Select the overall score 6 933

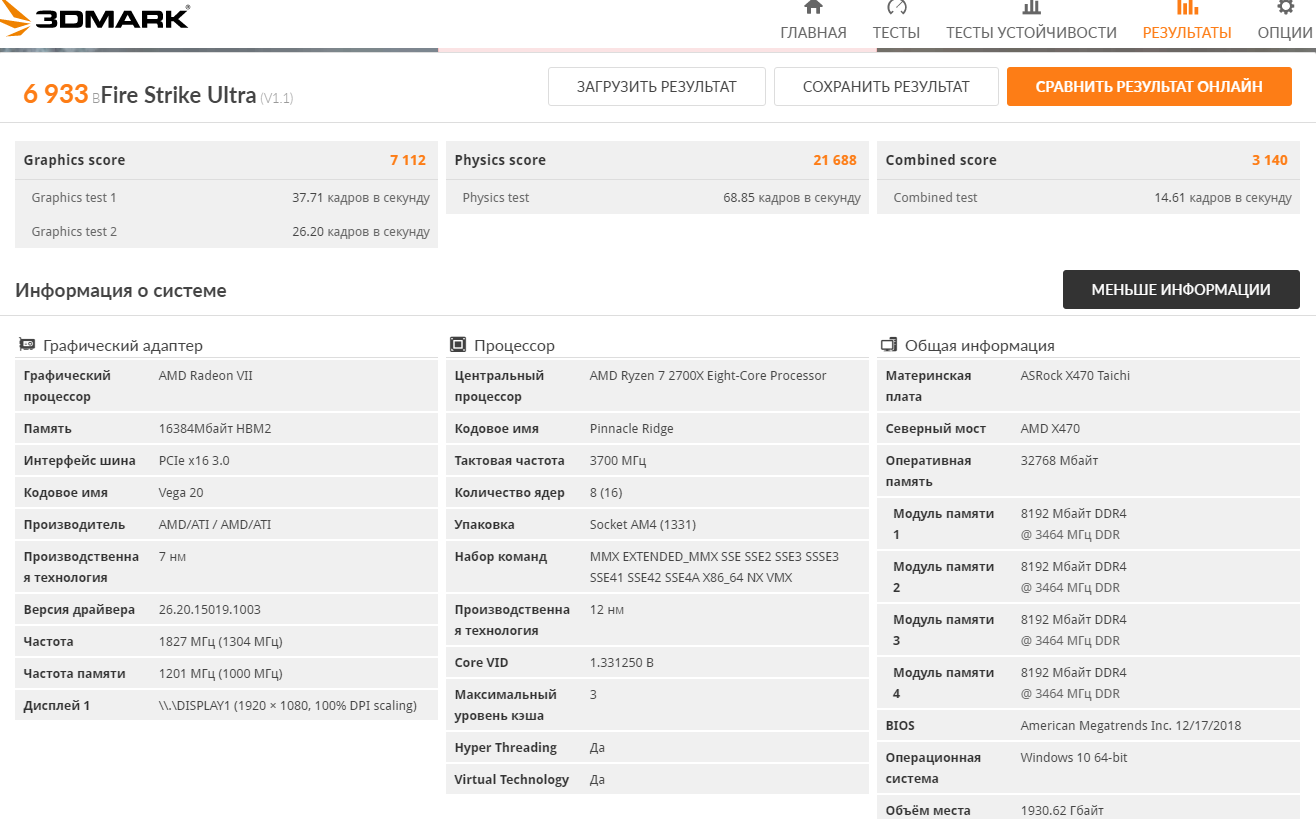[x=56, y=94]
